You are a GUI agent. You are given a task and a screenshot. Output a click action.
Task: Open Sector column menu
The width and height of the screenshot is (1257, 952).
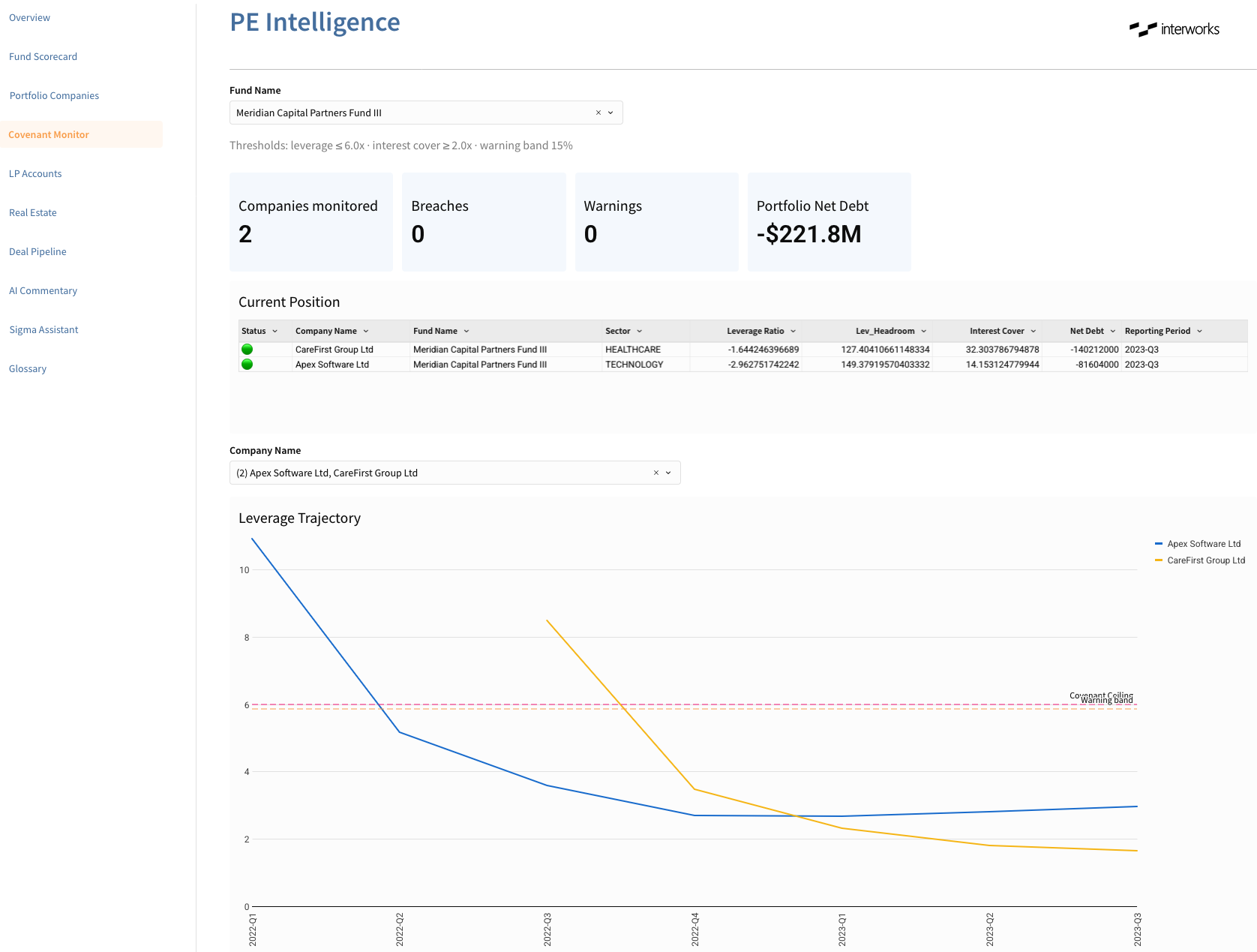click(x=640, y=331)
